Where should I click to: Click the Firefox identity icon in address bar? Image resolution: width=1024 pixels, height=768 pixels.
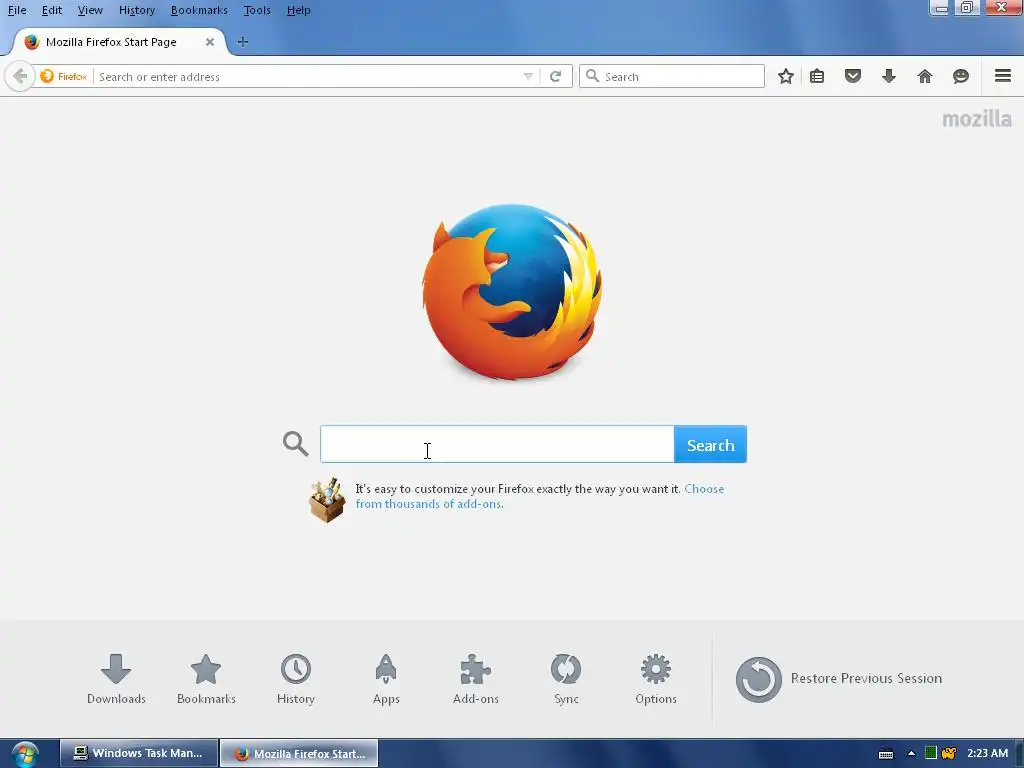tap(63, 76)
